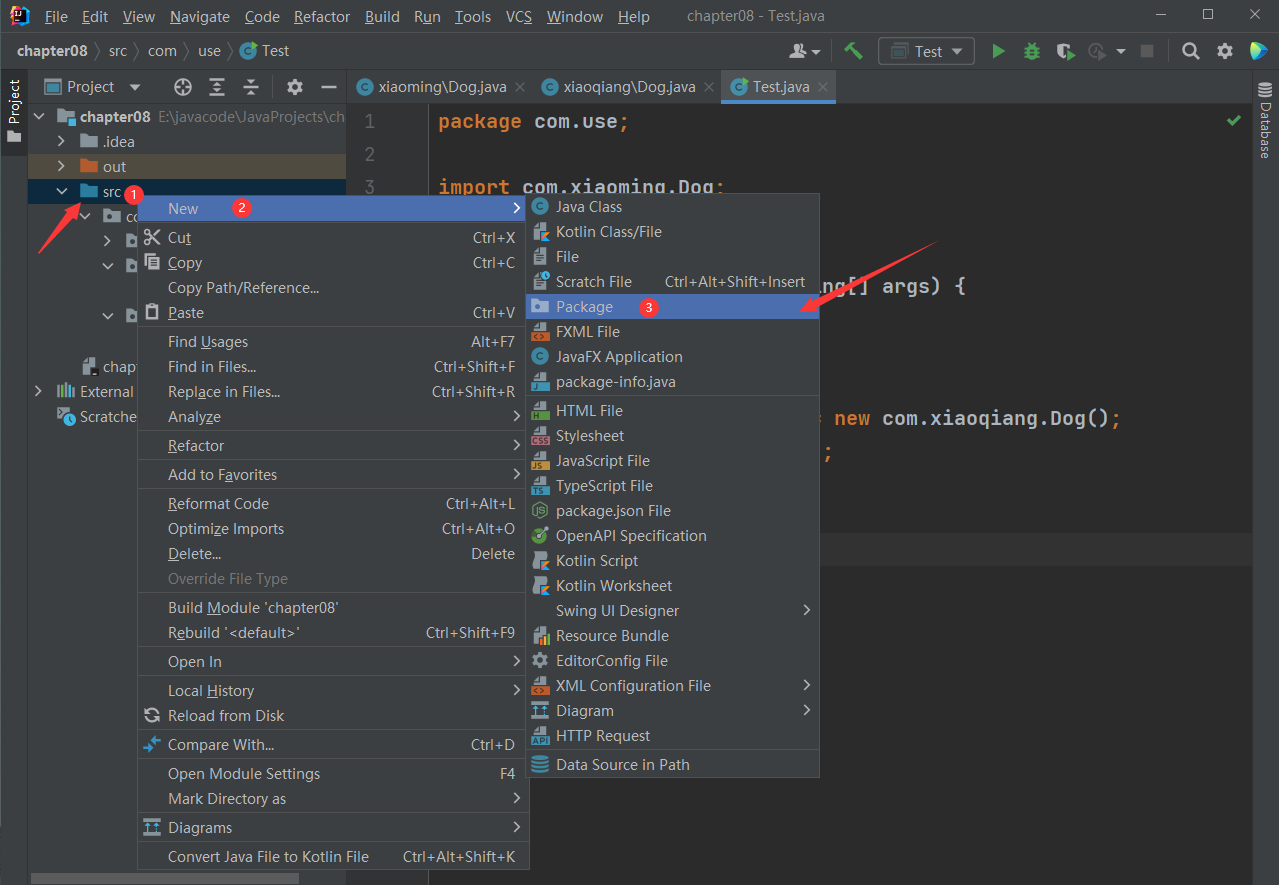Screen dimensions: 1279x885
Task: Select Kotlin Class/File from New submenu
Action: pyautogui.click(x=672, y=232)
